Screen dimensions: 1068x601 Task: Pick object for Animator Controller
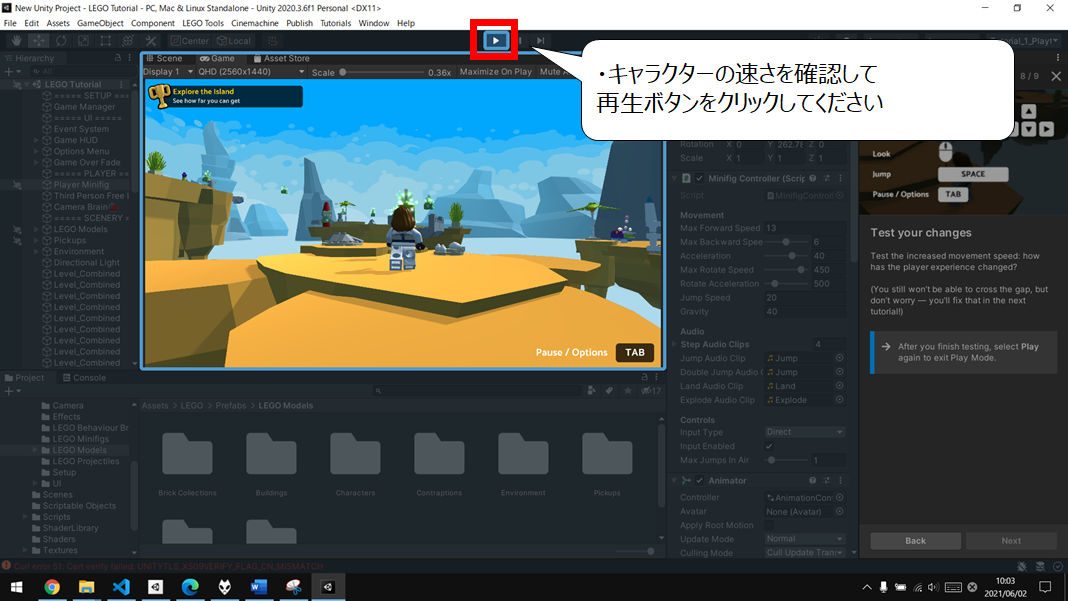840,497
